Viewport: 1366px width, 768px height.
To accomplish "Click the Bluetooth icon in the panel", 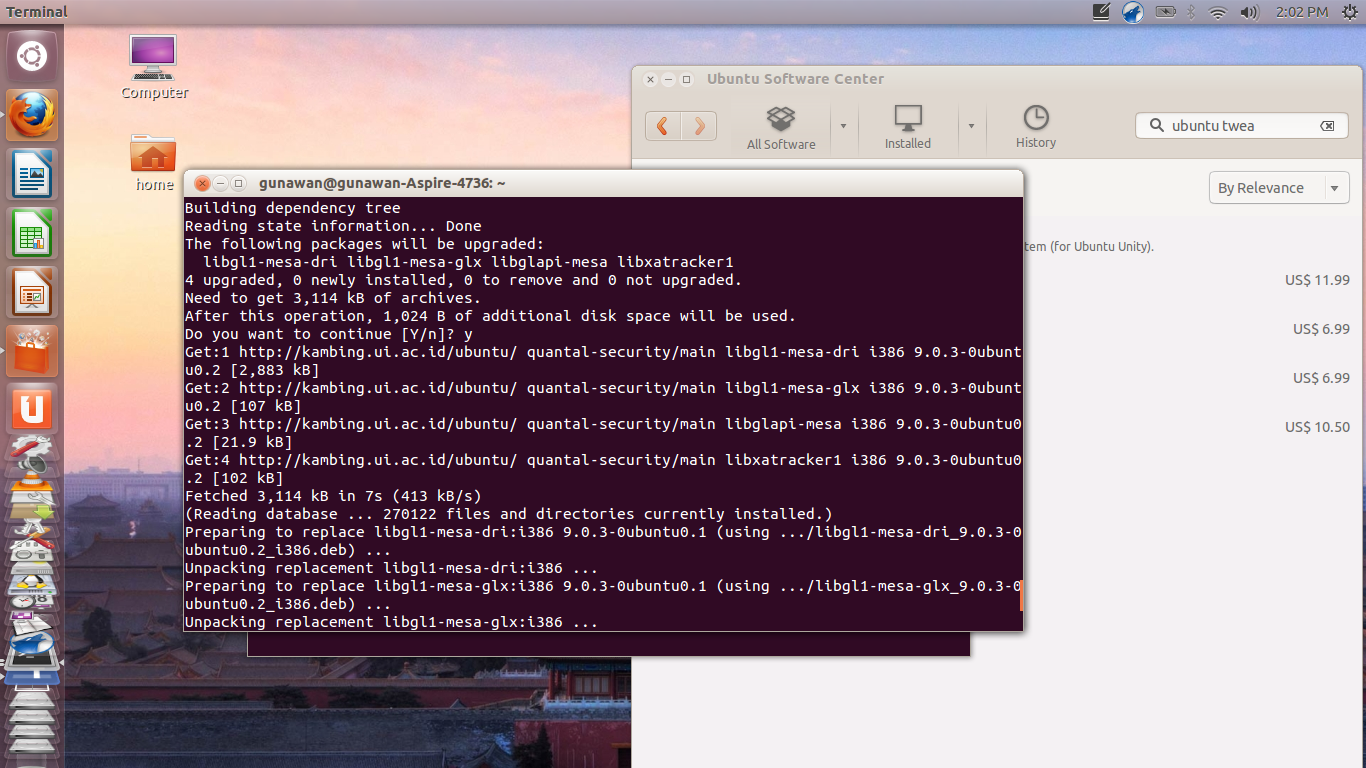I will click(1190, 12).
